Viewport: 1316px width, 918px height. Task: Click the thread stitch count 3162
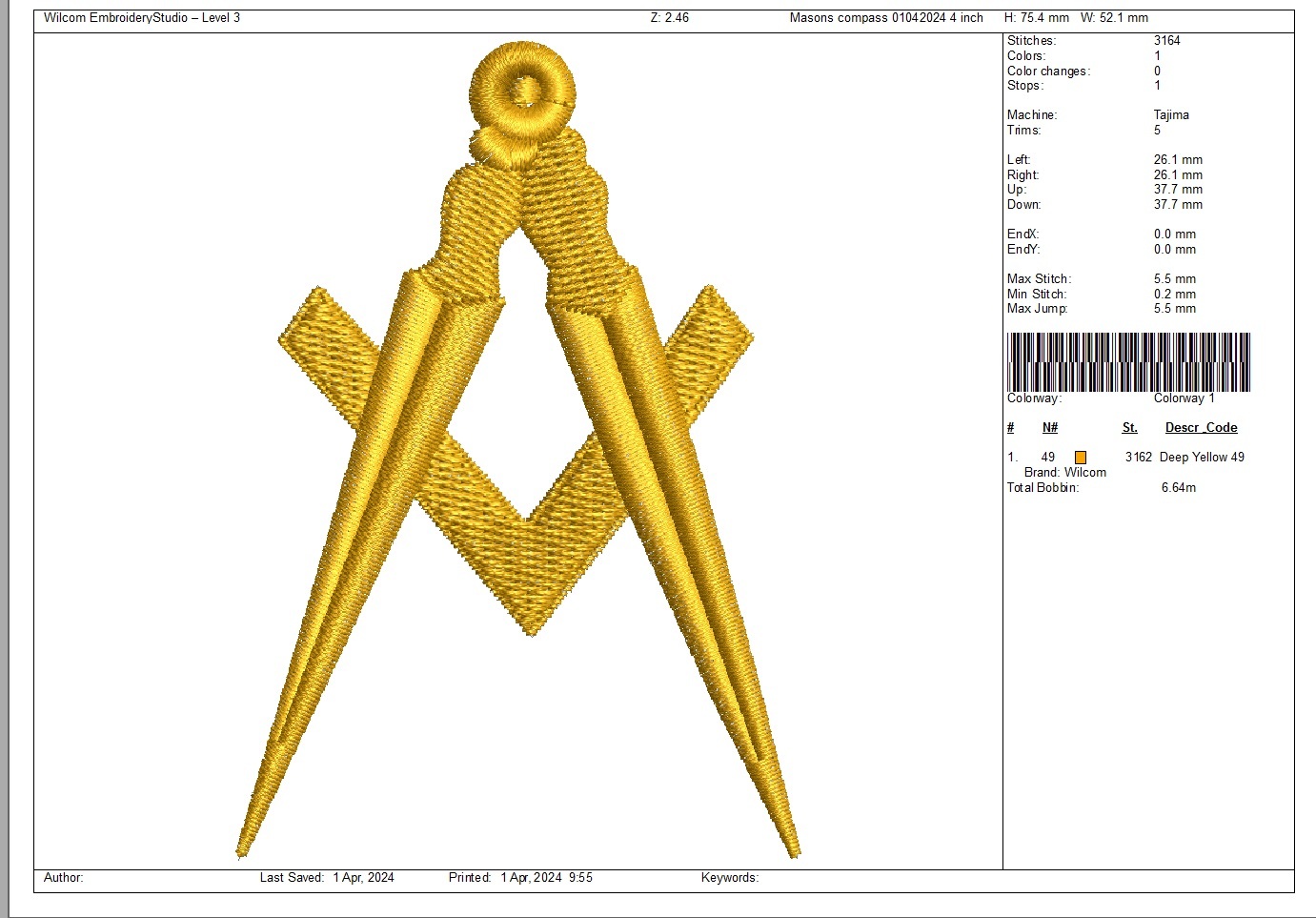coord(1139,458)
